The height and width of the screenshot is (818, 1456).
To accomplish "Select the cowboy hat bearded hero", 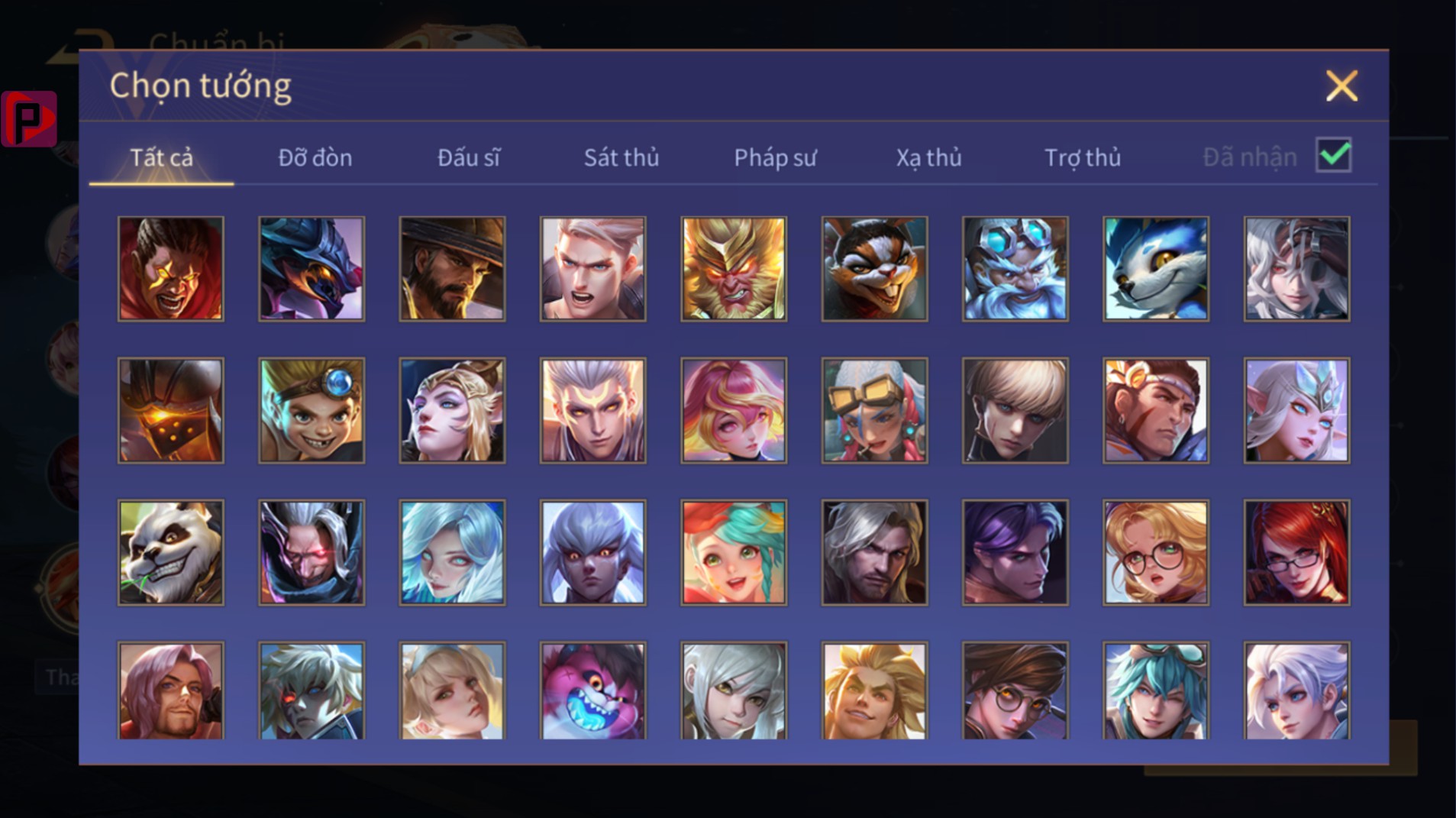I will (452, 269).
